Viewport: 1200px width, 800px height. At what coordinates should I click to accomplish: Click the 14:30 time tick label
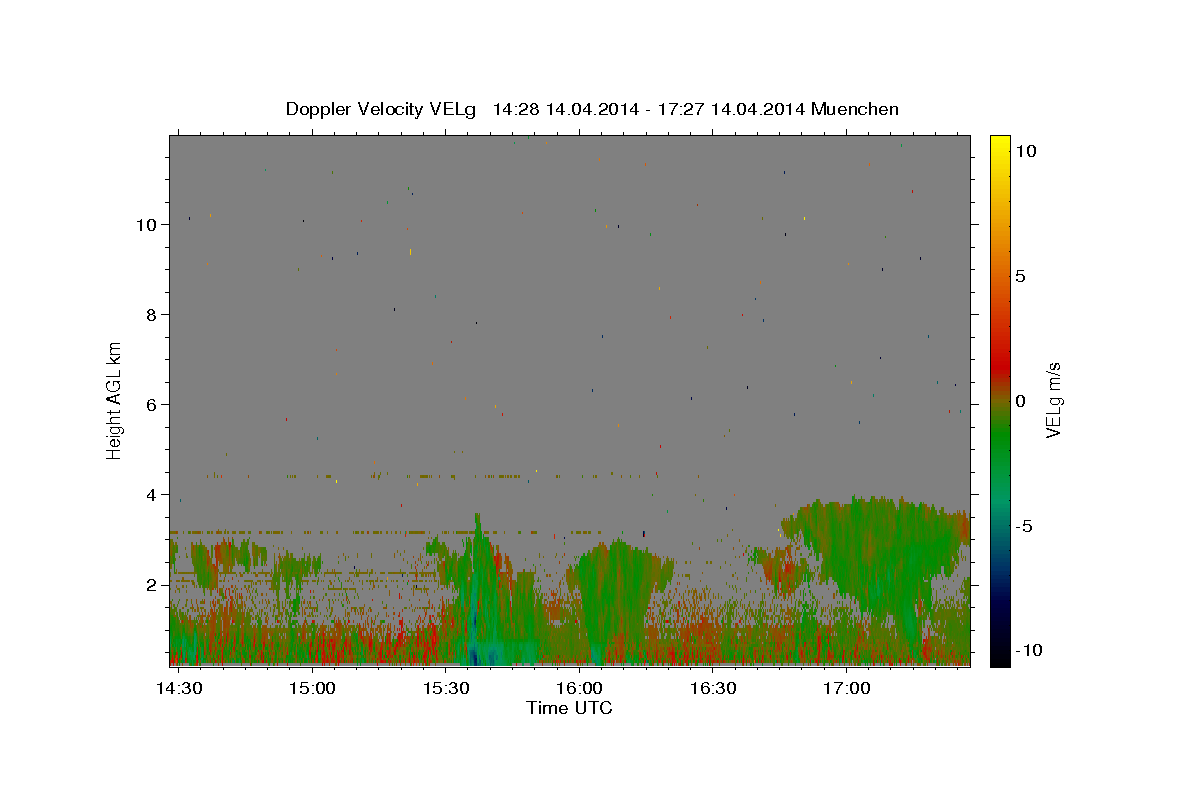point(180,689)
